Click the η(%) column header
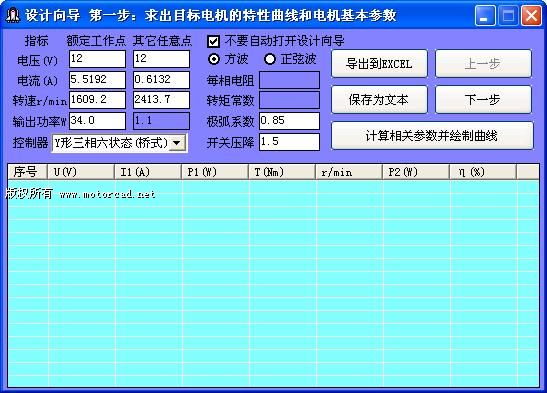Viewport: 547px width, 393px height. click(x=483, y=172)
